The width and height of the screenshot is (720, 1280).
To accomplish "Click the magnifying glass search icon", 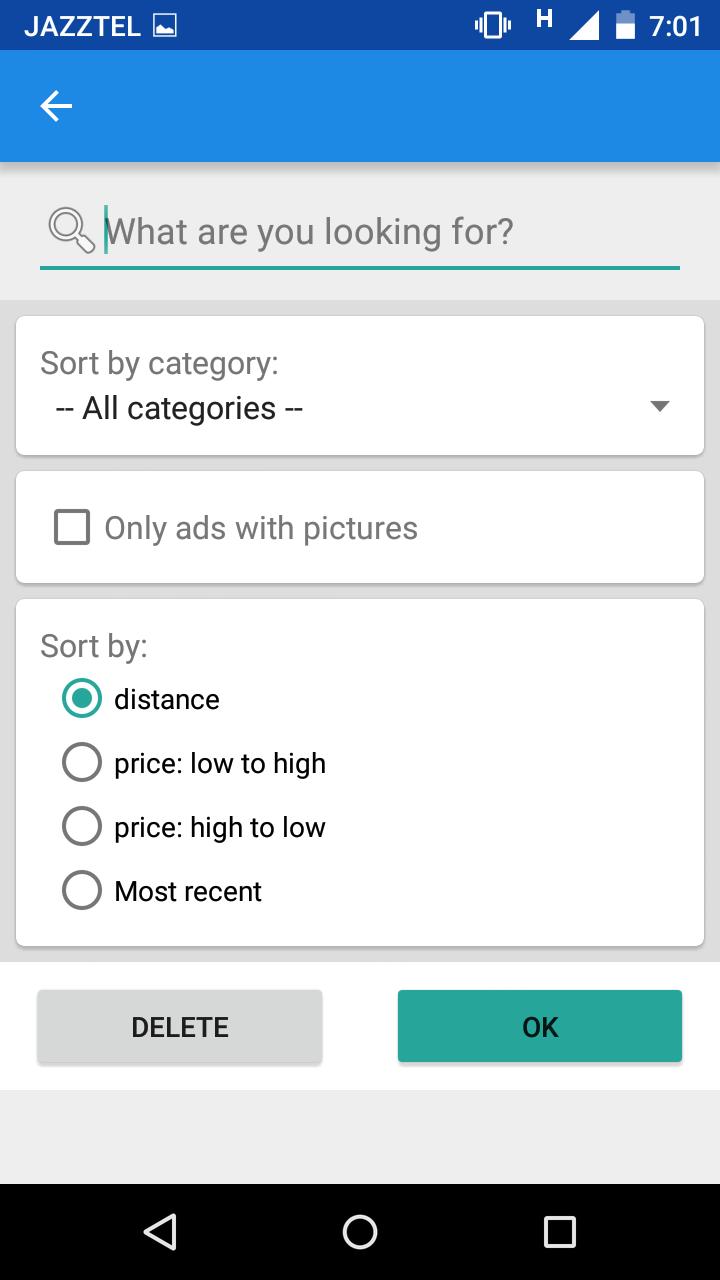I will tap(71, 230).
